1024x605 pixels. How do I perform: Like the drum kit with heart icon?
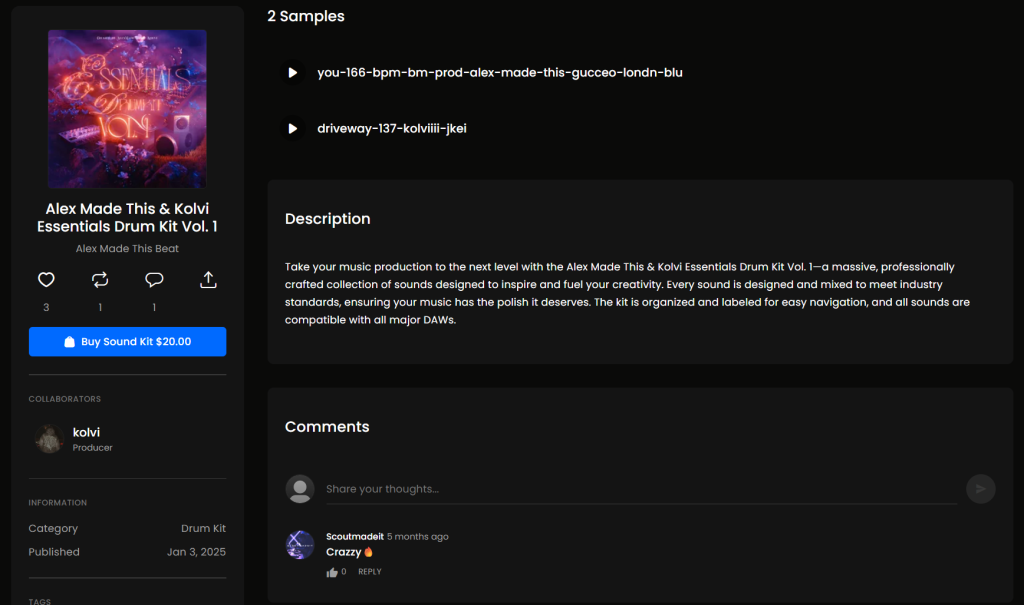coord(46,280)
